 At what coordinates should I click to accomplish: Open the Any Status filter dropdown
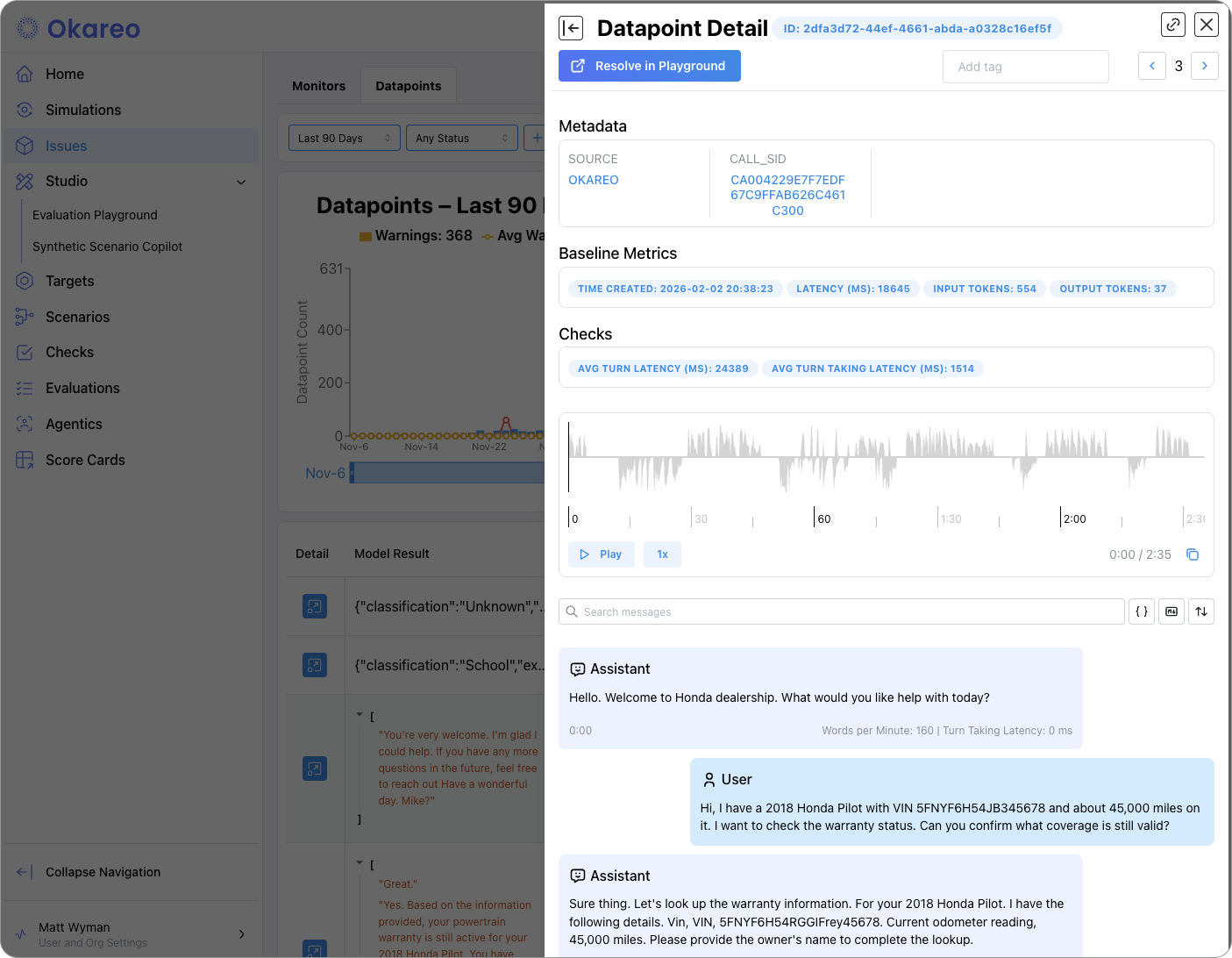462,138
